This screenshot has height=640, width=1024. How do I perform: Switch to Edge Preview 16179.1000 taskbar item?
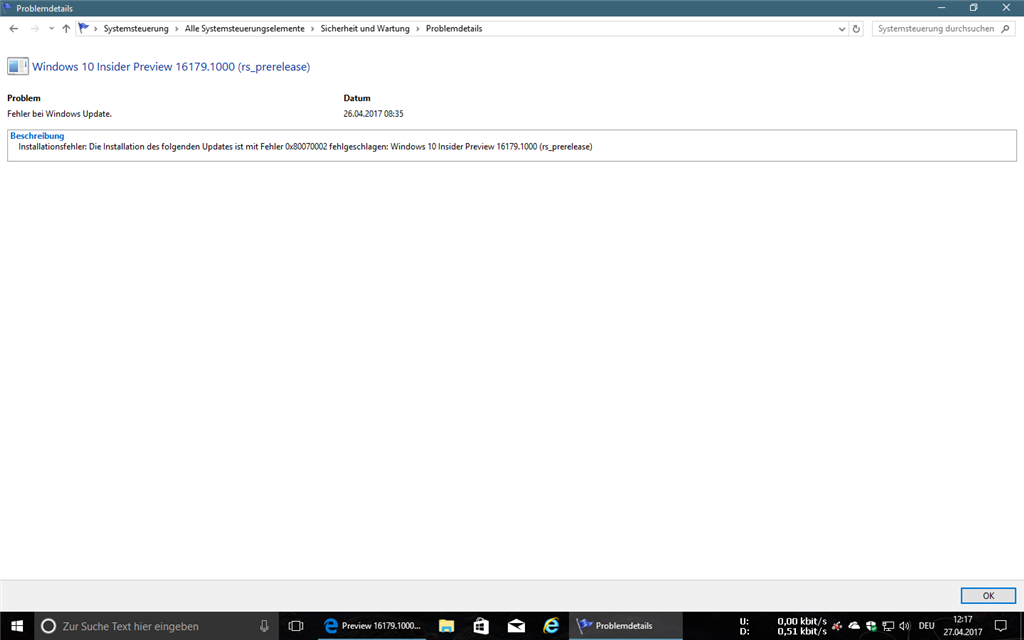[x=372, y=626]
